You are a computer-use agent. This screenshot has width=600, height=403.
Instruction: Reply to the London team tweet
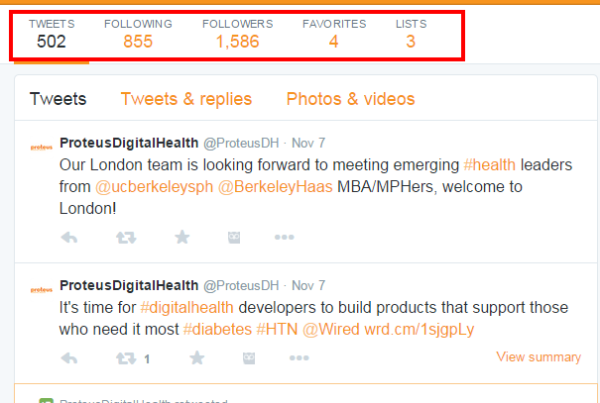(x=69, y=238)
